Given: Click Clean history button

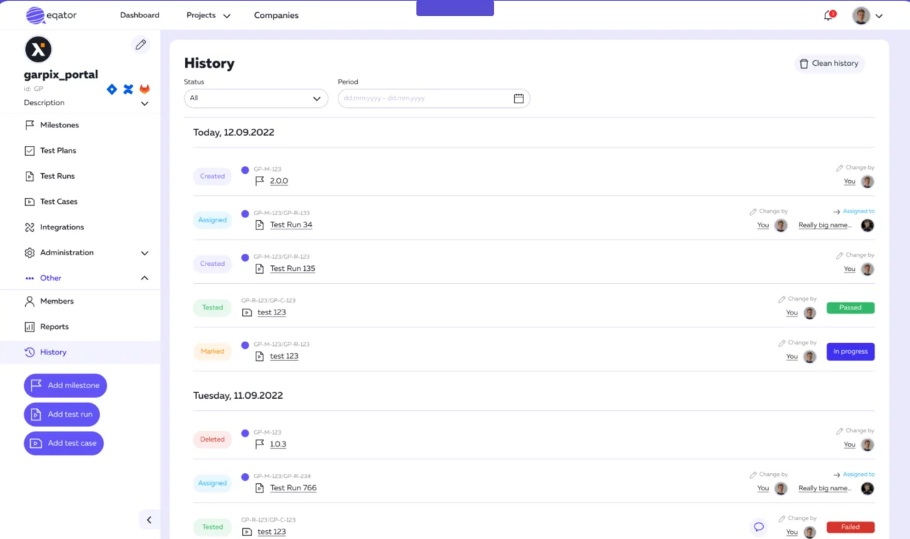Looking at the screenshot, I should pos(829,63).
